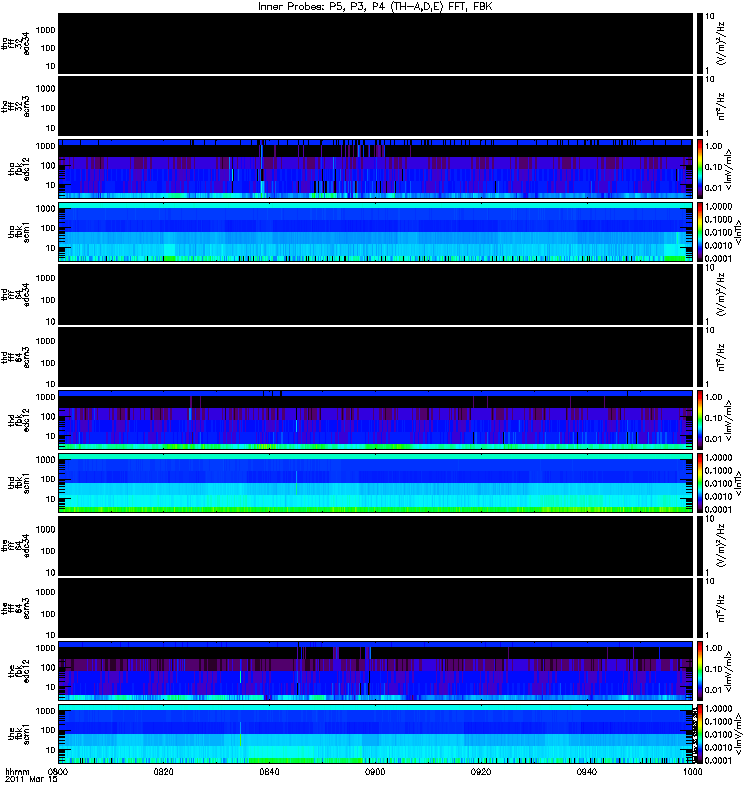Click the 'tha fbk edc12' y-axis label
This screenshot has width=750, height=800.
(19, 168)
